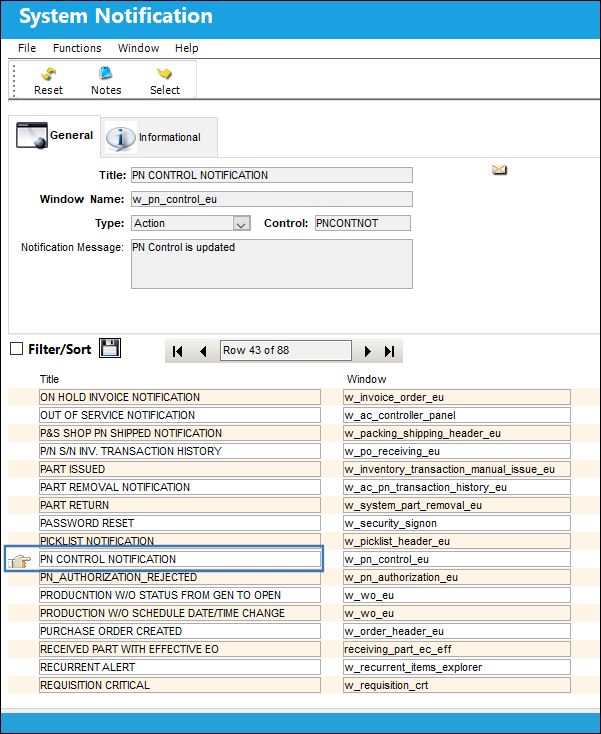Select PN CONTROL NOTIFICATION list row
The image size is (601, 734).
(180, 559)
